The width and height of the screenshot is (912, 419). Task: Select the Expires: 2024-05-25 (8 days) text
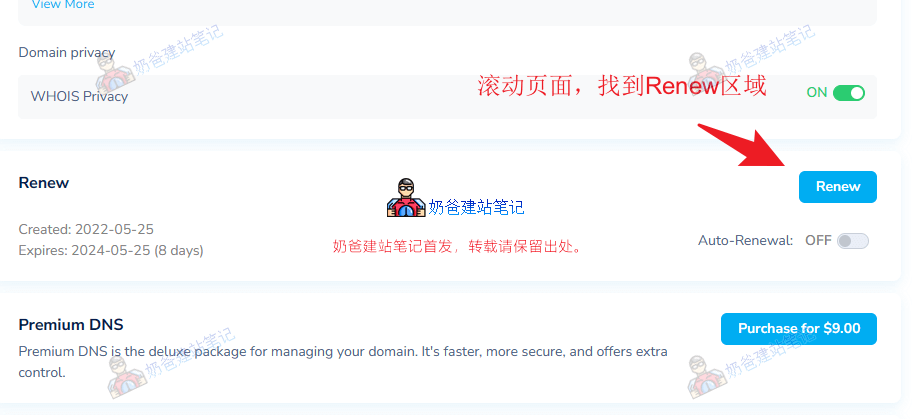click(111, 251)
